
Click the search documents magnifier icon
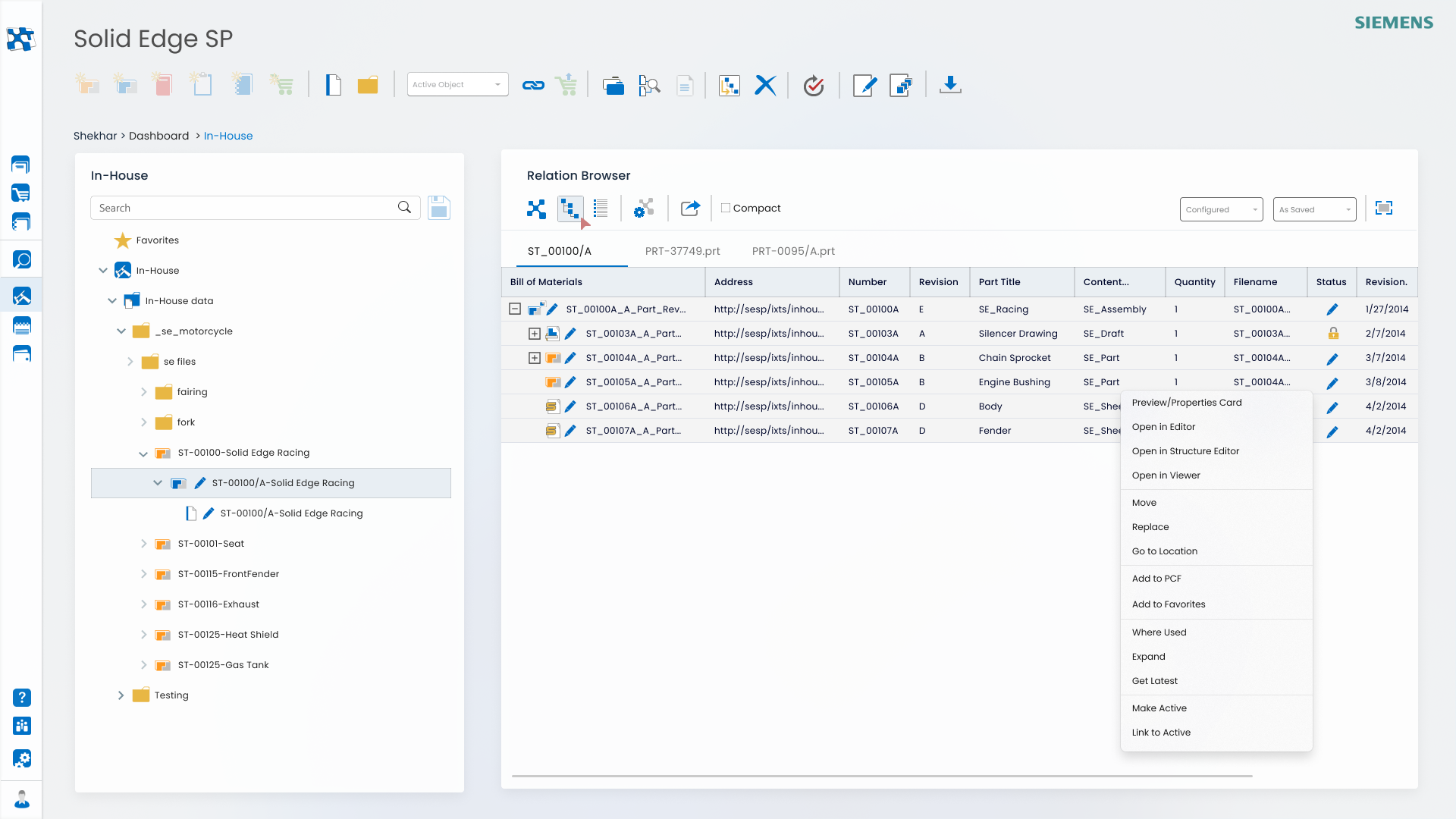point(649,85)
